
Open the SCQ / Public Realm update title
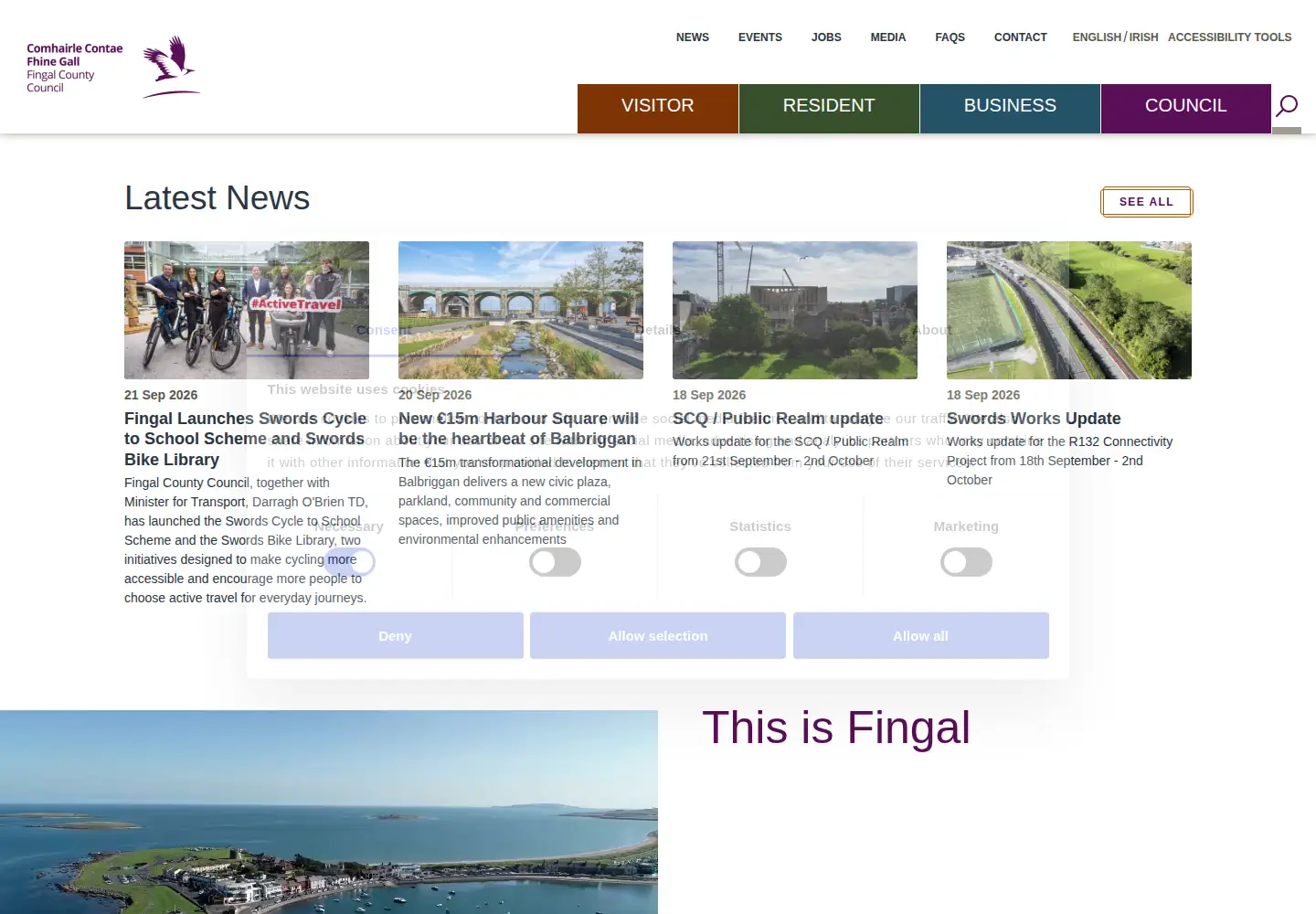[x=778, y=419]
